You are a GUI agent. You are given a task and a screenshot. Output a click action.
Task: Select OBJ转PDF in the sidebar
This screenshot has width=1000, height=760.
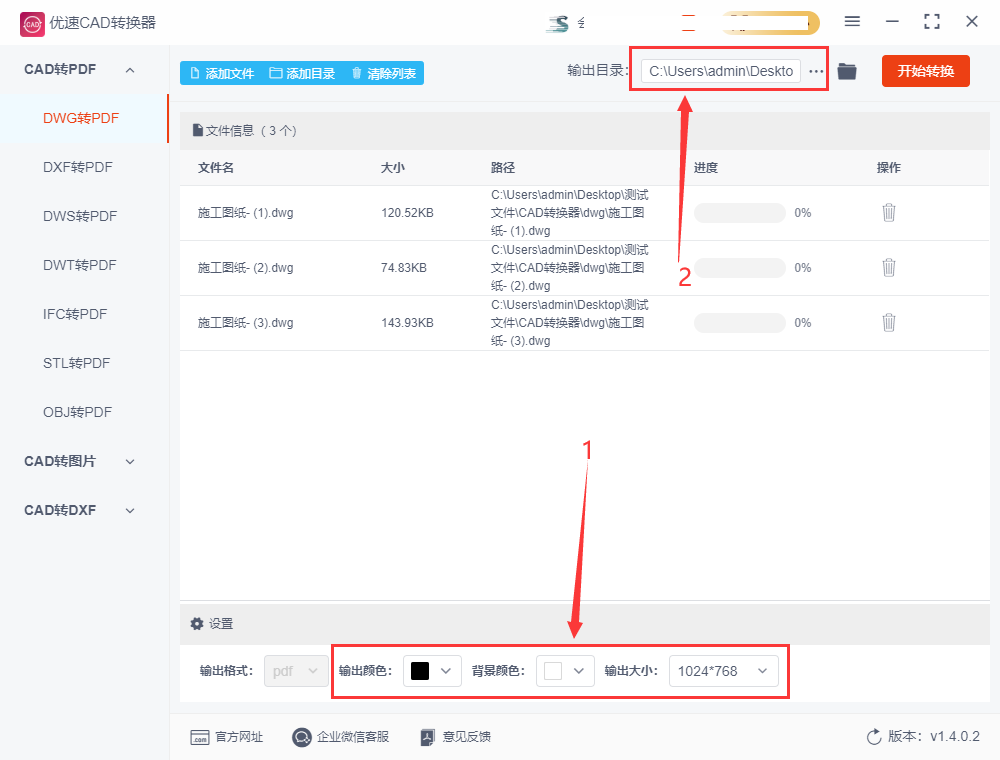coord(77,413)
